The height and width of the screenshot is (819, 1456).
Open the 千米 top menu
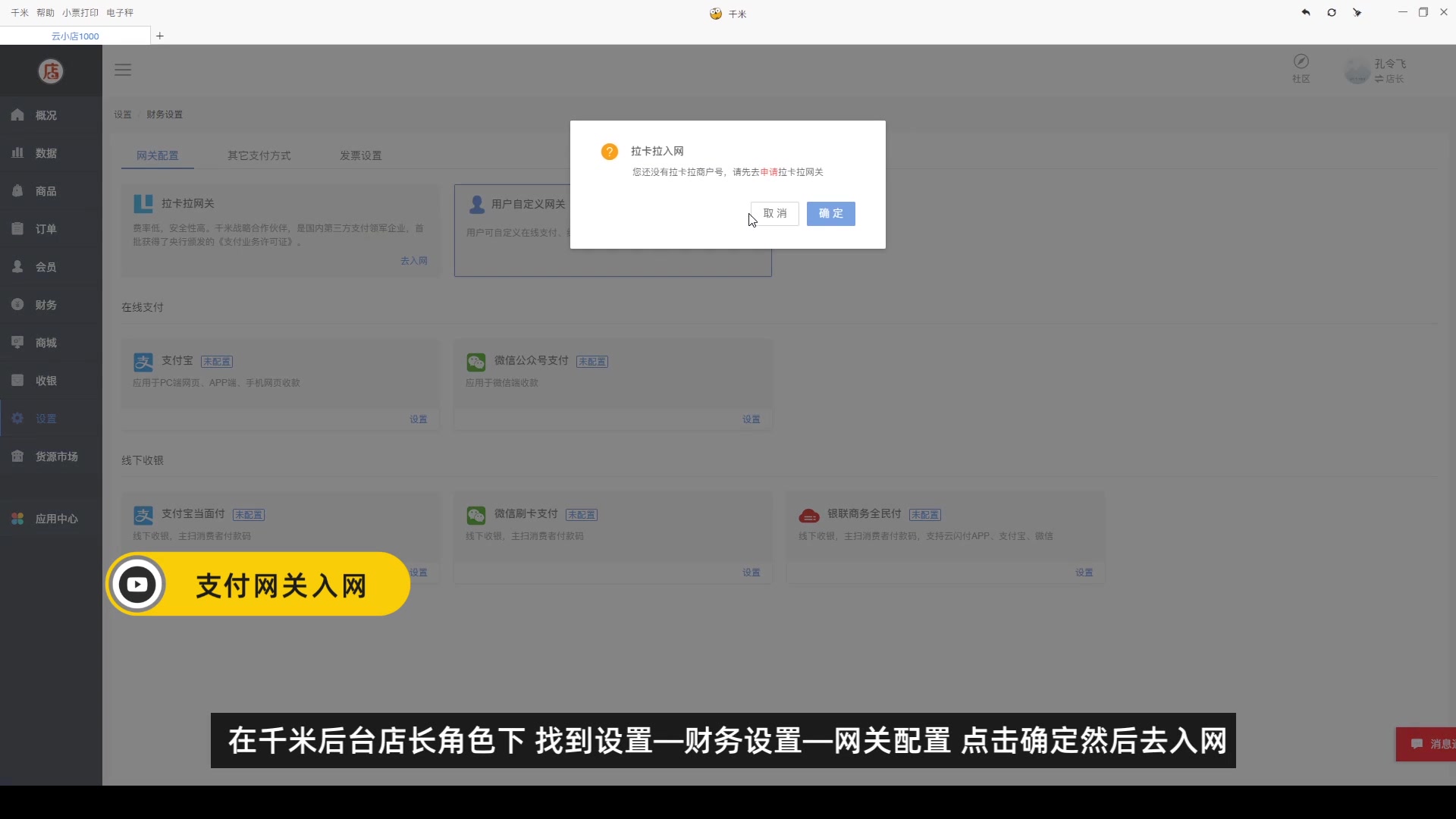(20, 13)
